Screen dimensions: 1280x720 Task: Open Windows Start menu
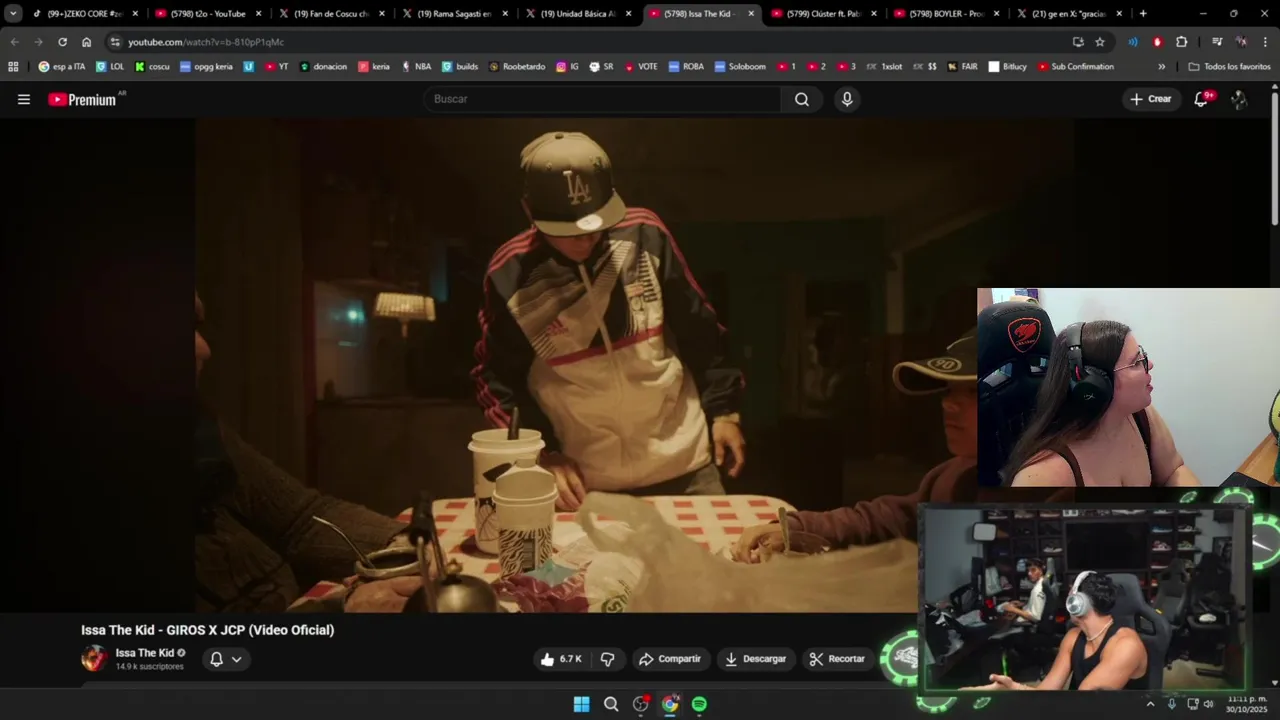pyautogui.click(x=581, y=704)
